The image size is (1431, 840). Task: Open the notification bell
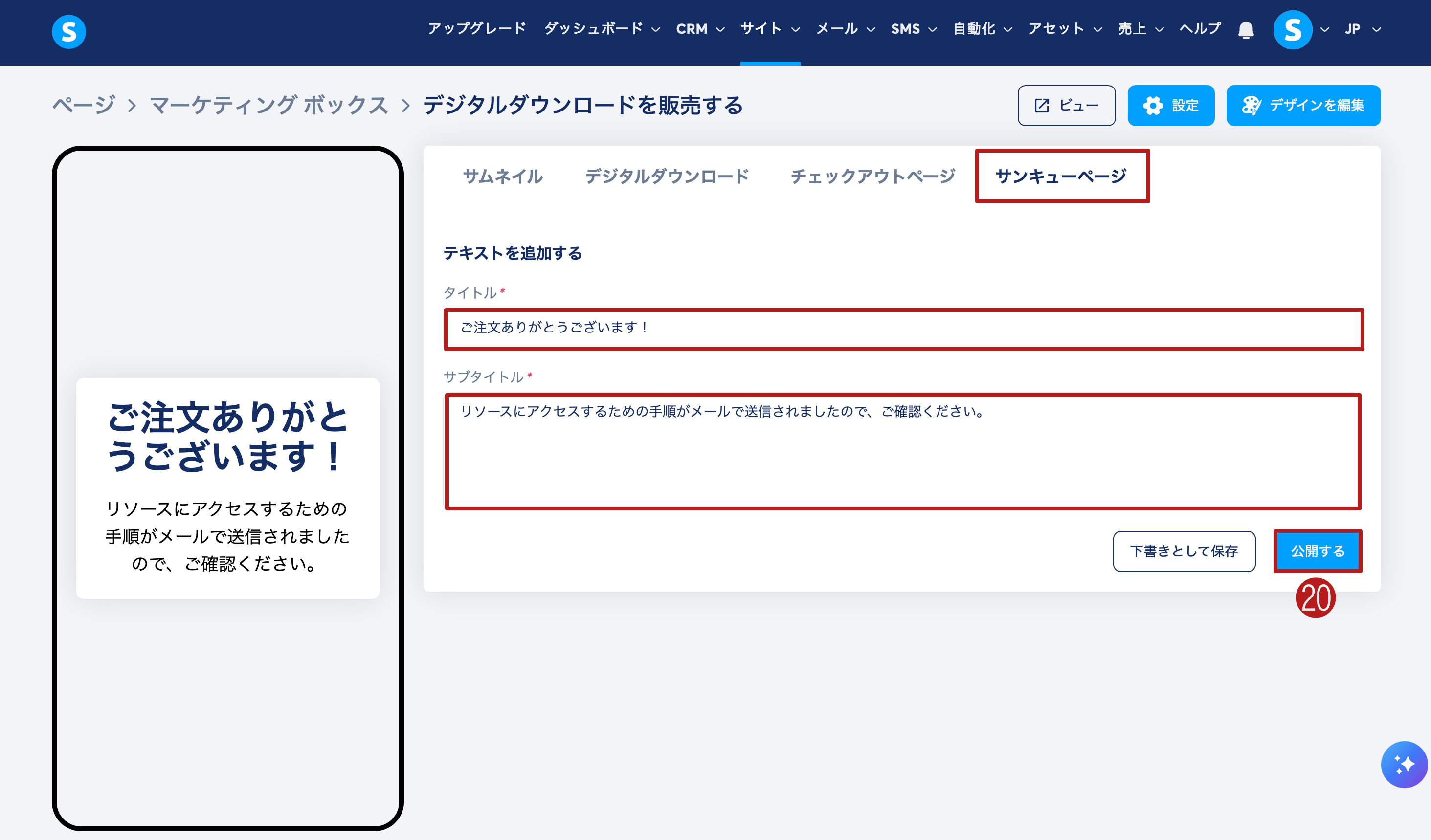point(1245,29)
